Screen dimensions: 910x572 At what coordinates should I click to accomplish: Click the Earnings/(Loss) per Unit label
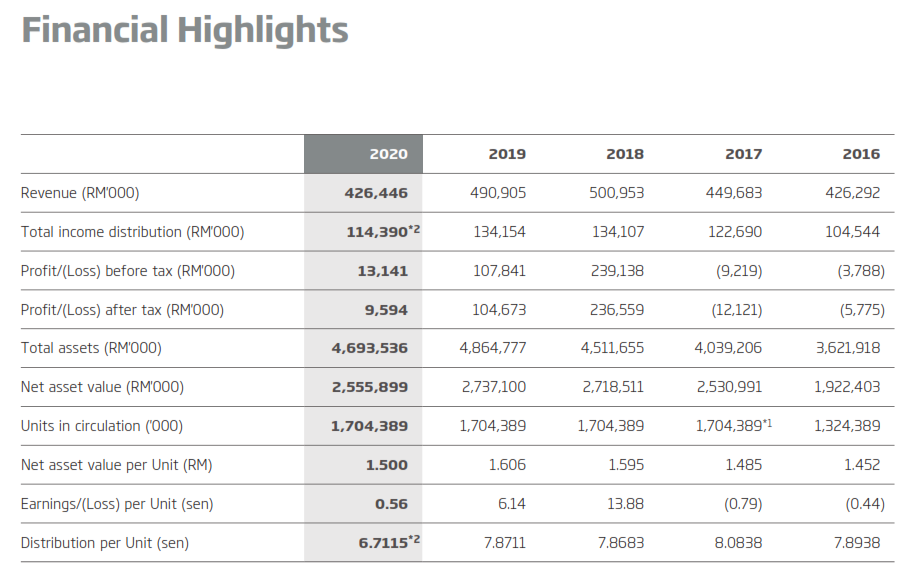[117, 504]
